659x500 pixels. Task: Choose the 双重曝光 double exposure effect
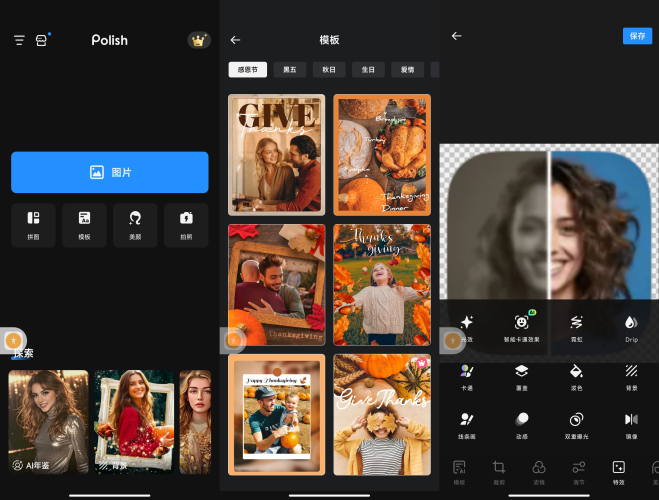click(x=577, y=424)
